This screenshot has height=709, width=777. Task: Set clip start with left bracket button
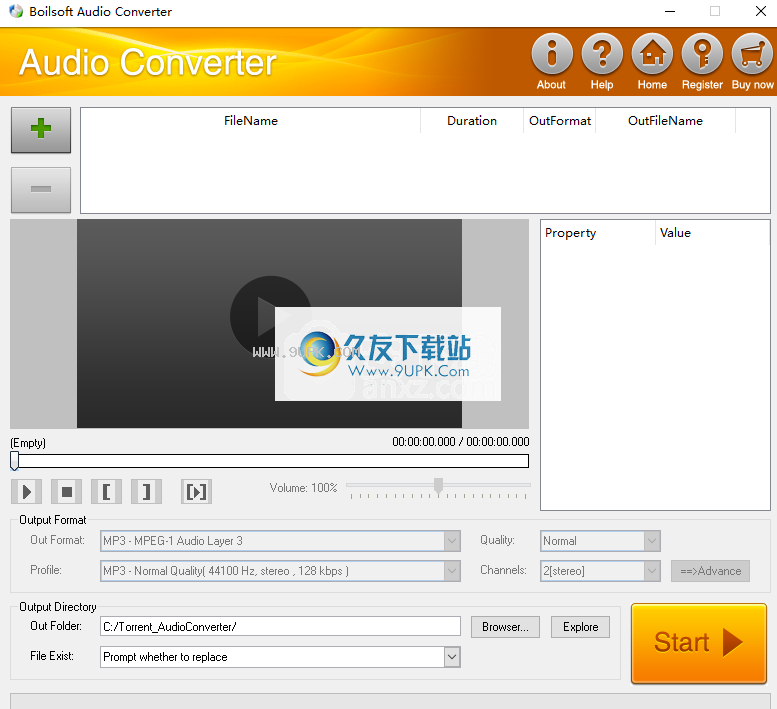click(106, 491)
